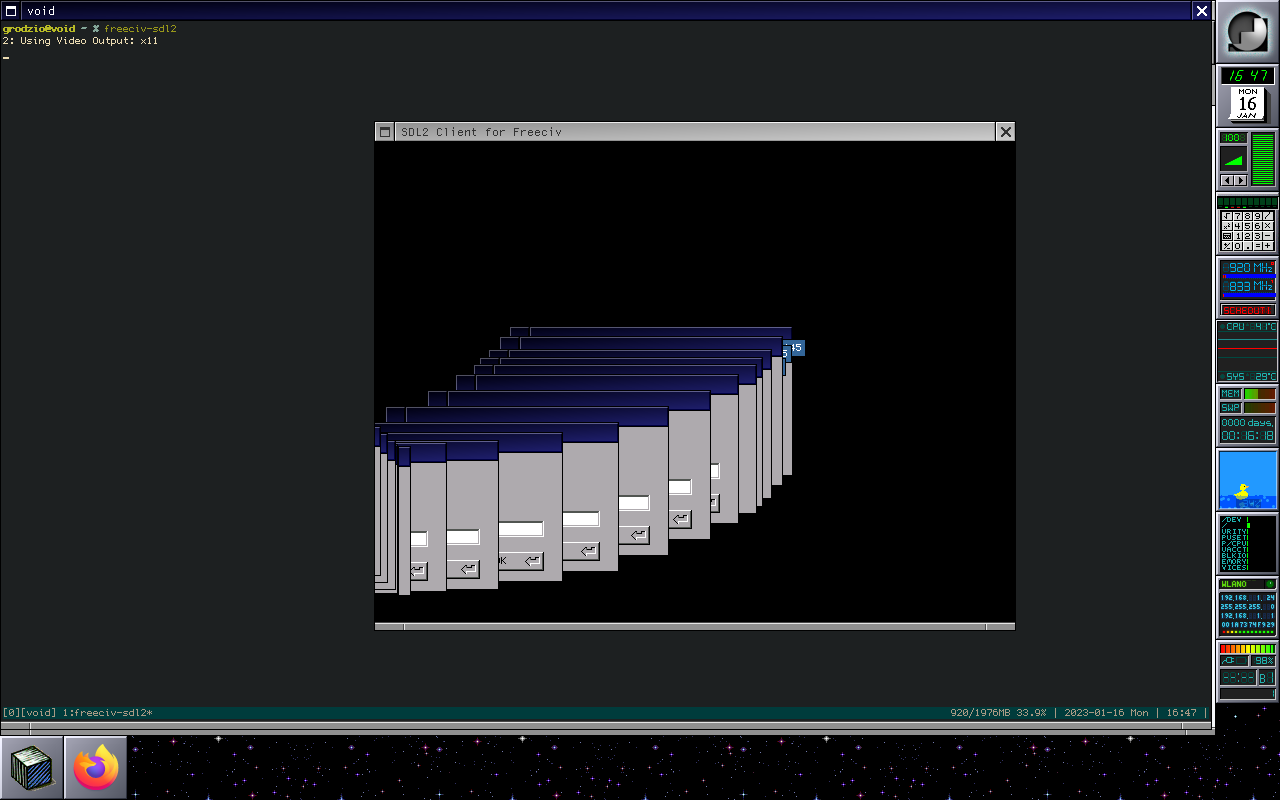Click the 2 key on calculator applet
Image resolution: width=1280 pixels, height=800 pixels.
[1247, 236]
